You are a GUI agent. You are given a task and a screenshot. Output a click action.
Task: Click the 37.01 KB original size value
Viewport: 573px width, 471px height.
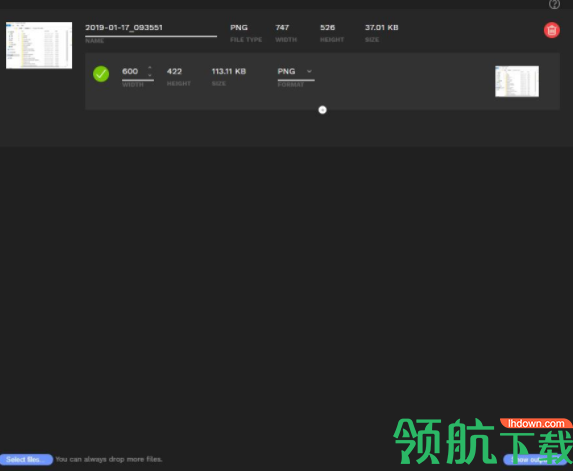pyautogui.click(x=382, y=27)
